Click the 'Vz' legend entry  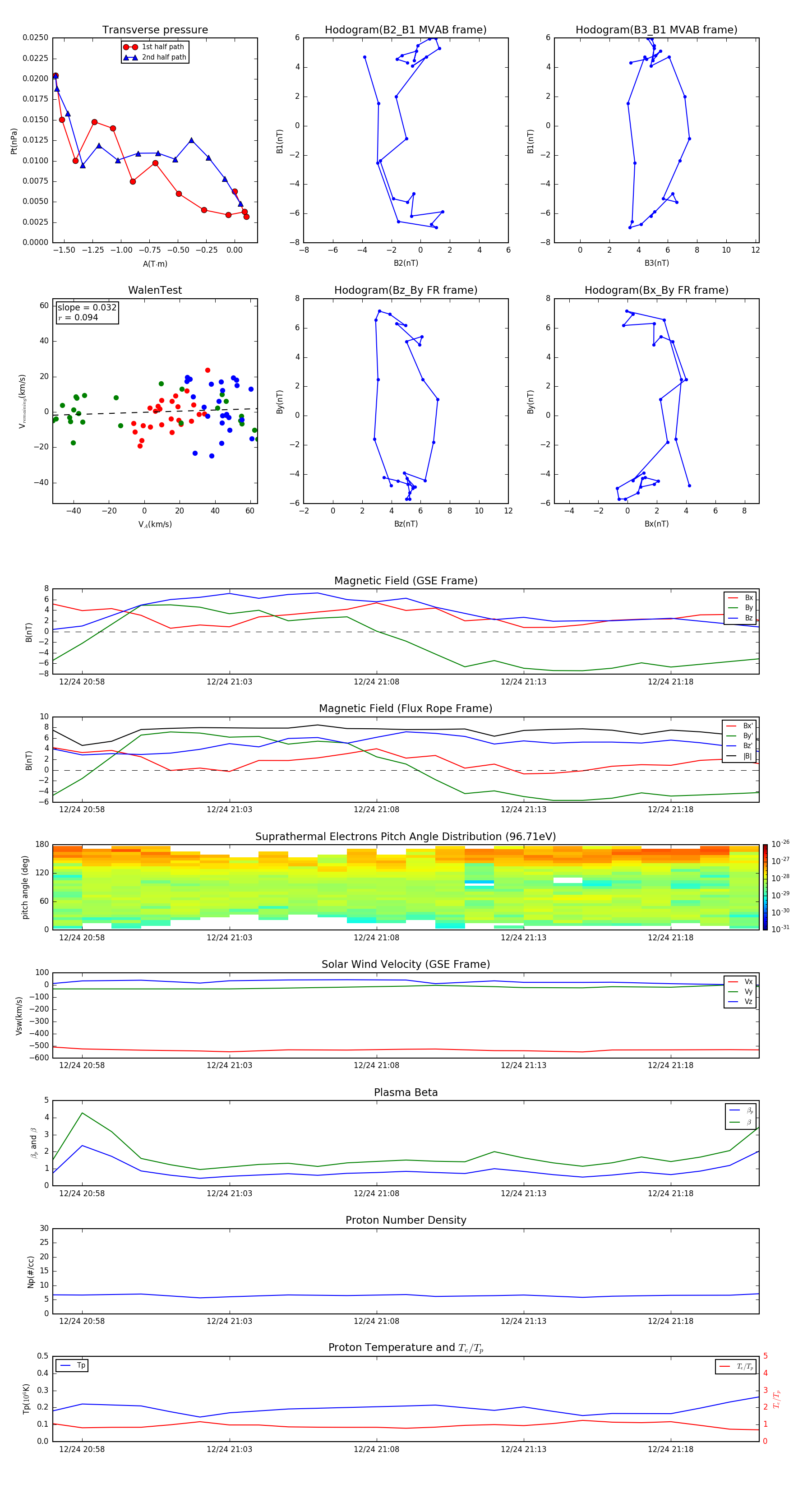point(741,1002)
